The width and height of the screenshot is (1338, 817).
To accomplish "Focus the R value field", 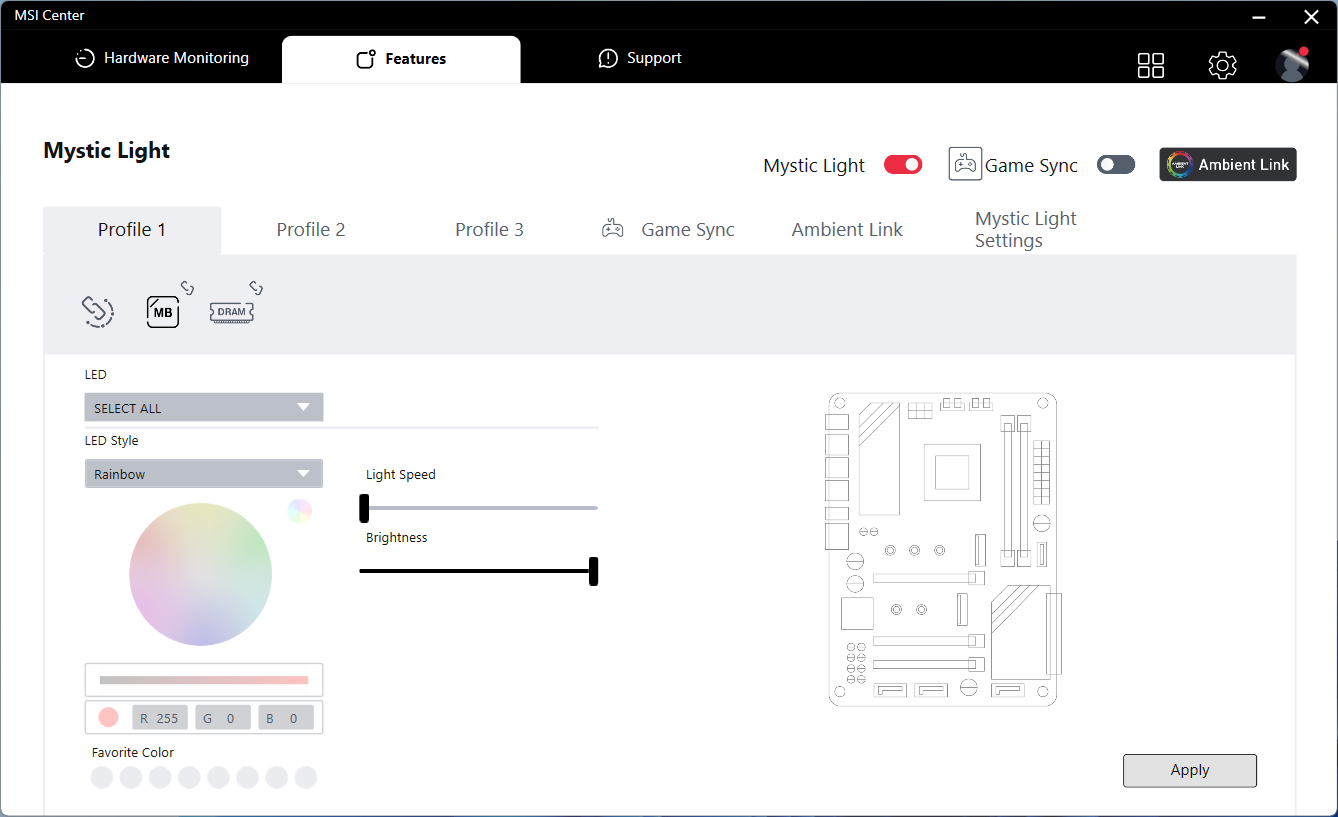I will (160, 718).
